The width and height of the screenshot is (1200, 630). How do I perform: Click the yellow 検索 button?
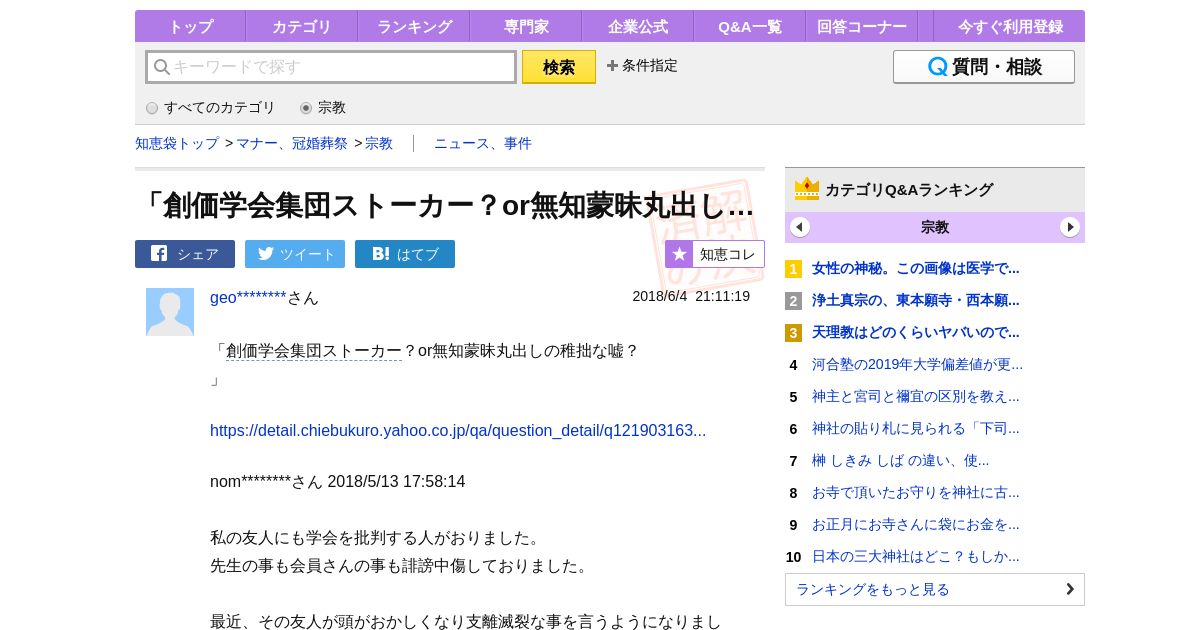pyautogui.click(x=559, y=67)
